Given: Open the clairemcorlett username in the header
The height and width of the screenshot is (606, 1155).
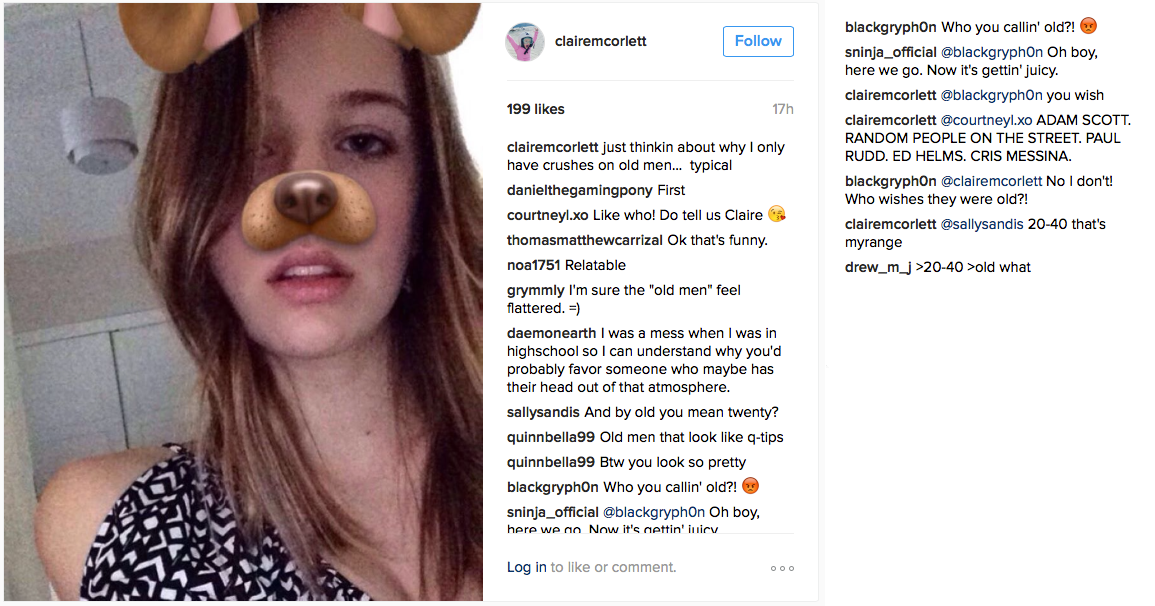Looking at the screenshot, I should coord(601,42).
